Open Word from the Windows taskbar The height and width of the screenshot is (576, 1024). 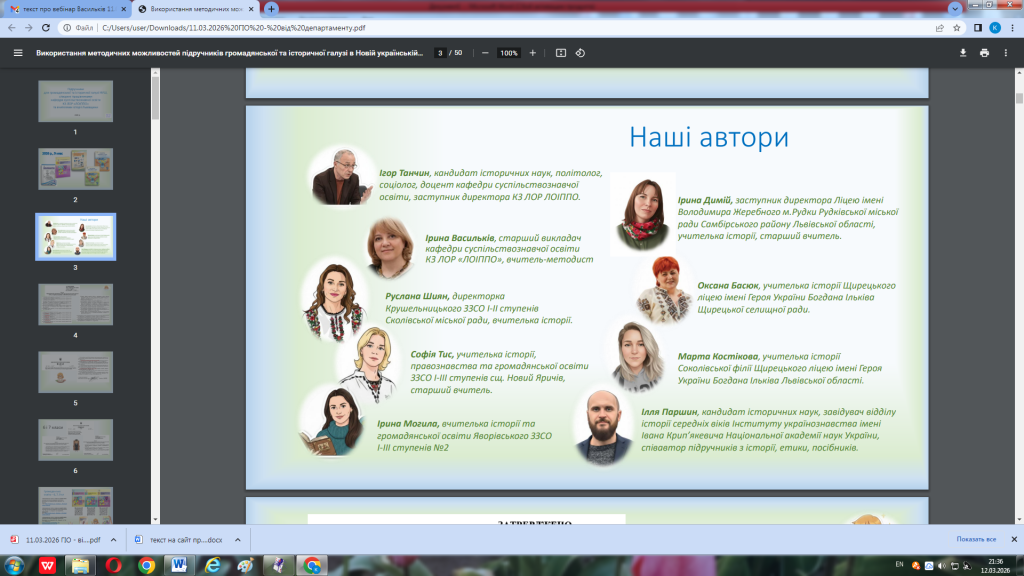pos(179,565)
